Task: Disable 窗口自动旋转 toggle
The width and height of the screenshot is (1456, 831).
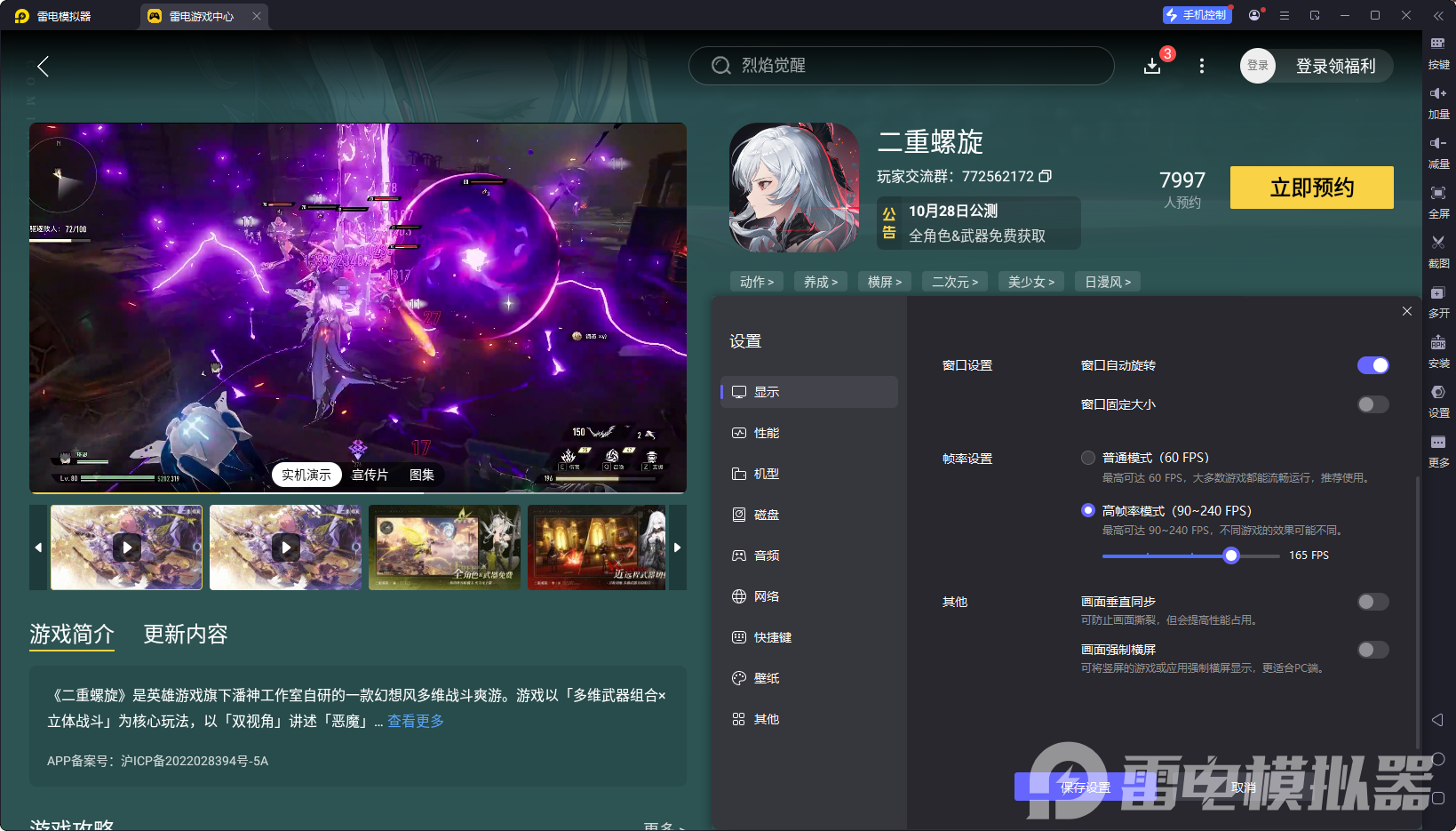Action: coord(1372,365)
